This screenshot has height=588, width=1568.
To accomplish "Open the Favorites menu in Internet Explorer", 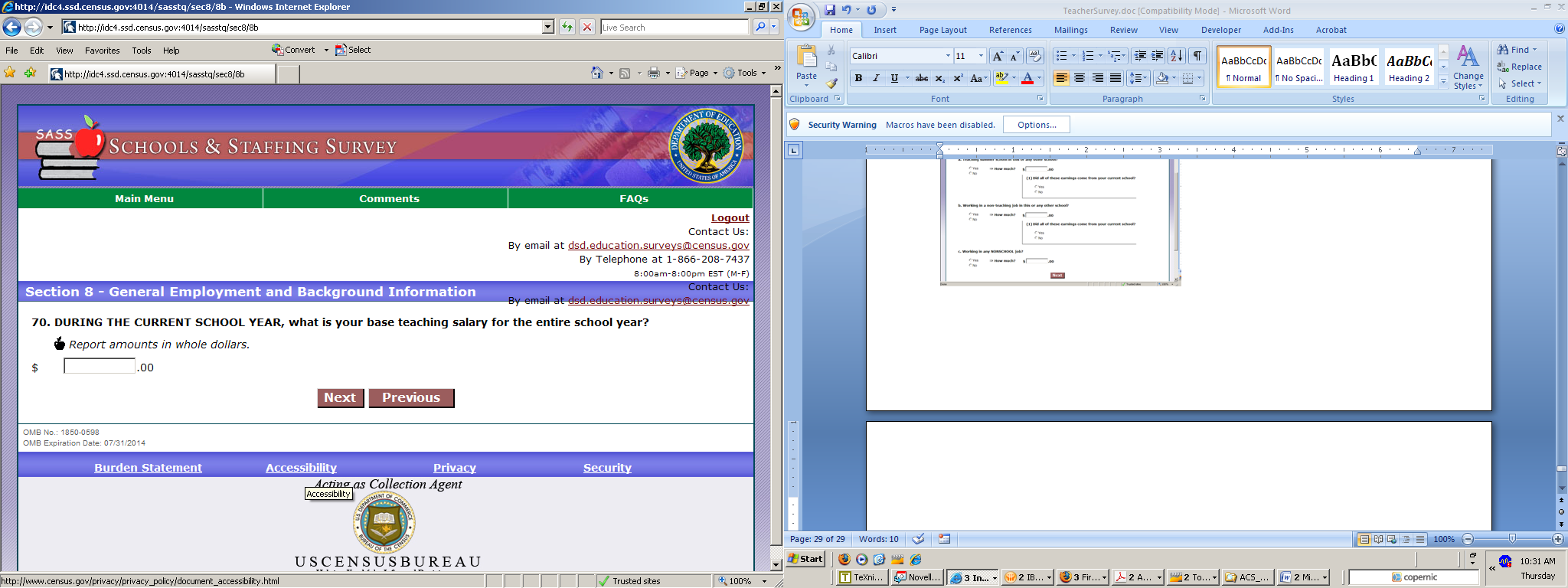I will point(102,51).
